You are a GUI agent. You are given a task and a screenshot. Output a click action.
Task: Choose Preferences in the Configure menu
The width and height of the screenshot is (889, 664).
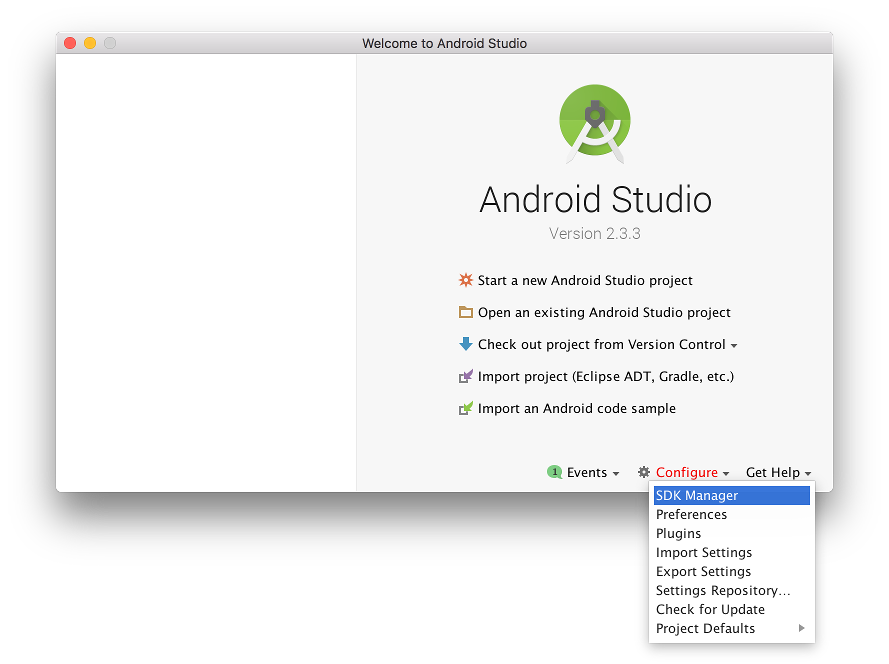click(x=731, y=514)
